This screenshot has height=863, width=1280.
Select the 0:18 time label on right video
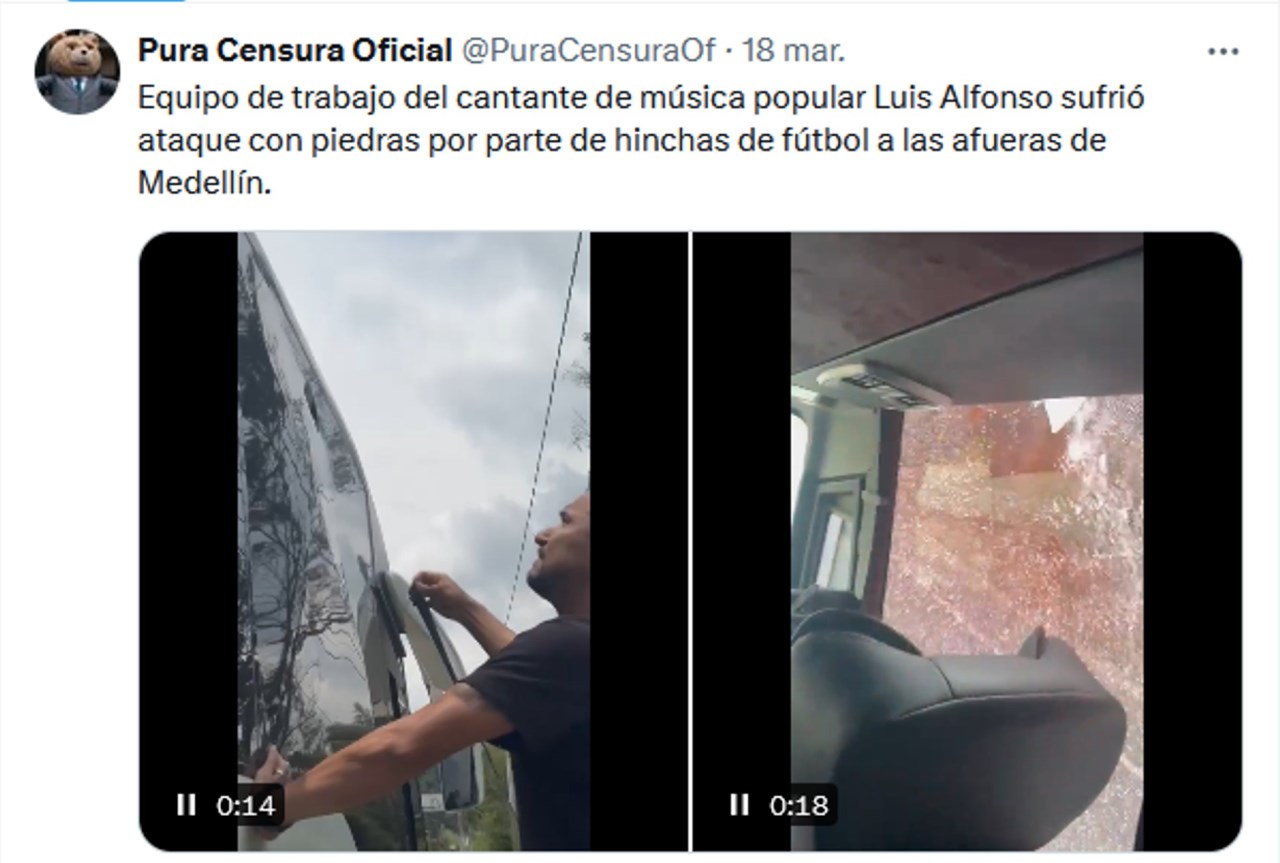tap(800, 805)
